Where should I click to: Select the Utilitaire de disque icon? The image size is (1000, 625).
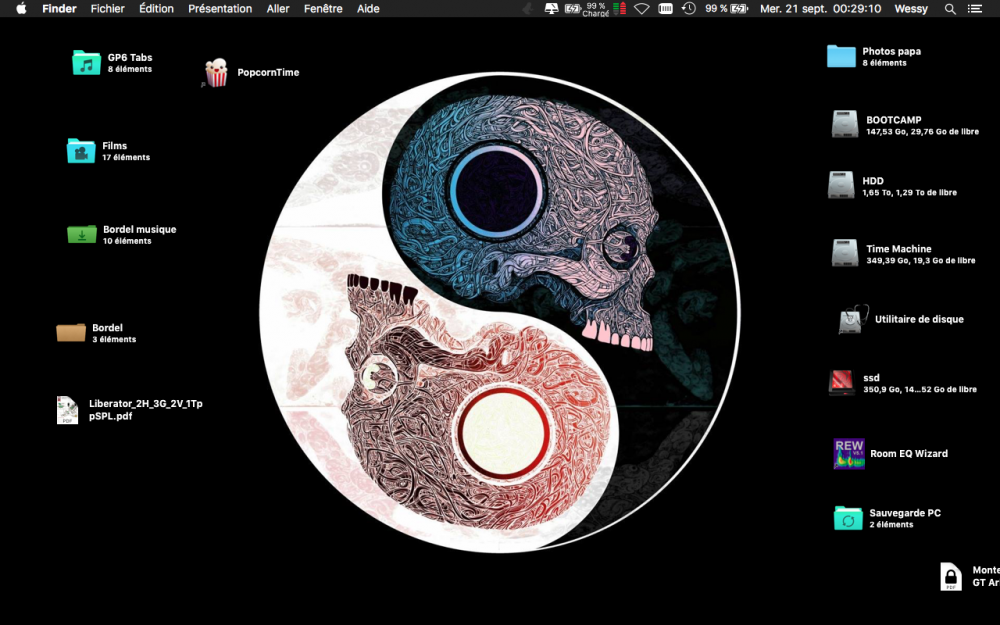pyautogui.click(x=853, y=319)
